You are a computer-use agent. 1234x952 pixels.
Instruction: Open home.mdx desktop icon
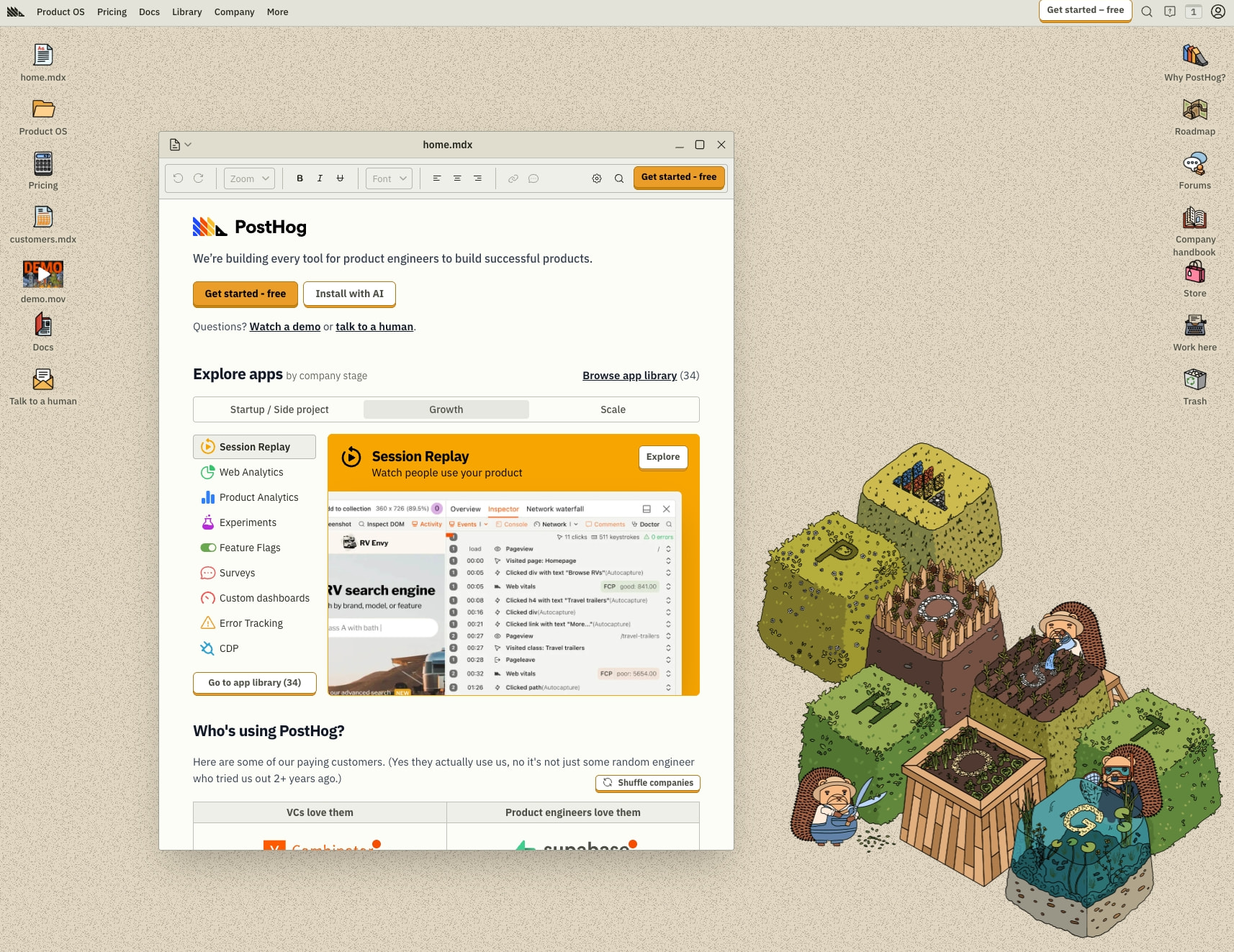[x=43, y=55]
